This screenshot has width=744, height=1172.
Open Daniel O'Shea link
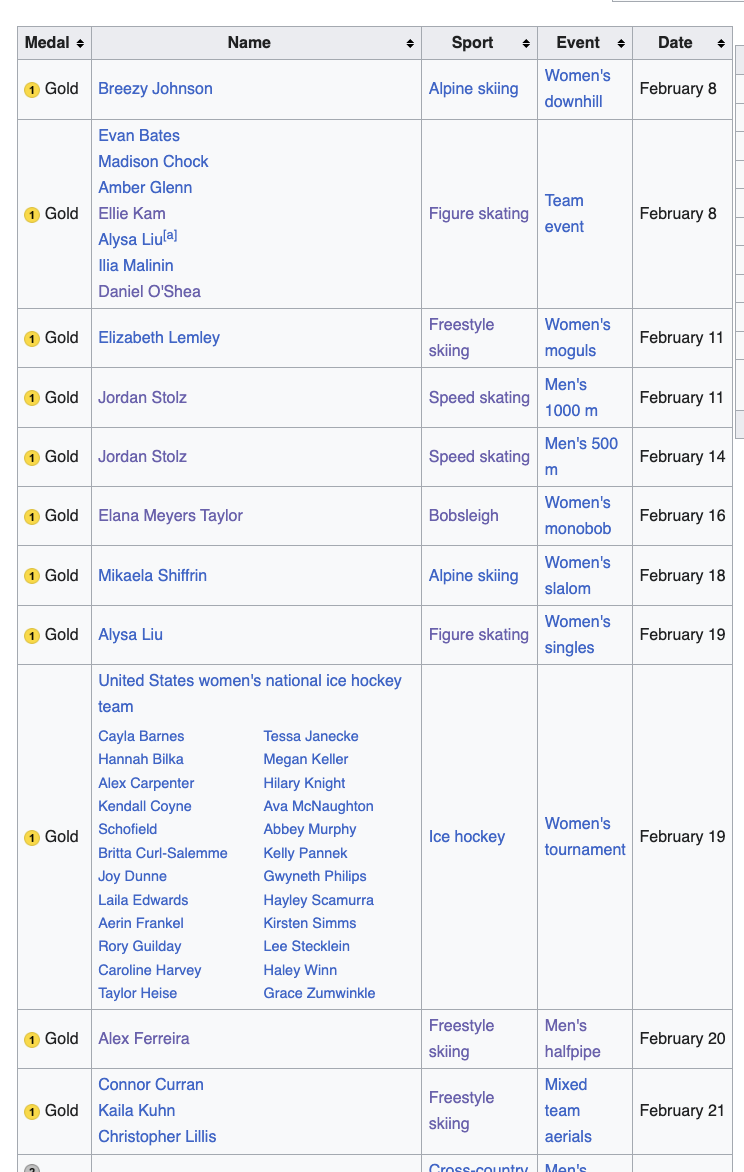(x=150, y=292)
